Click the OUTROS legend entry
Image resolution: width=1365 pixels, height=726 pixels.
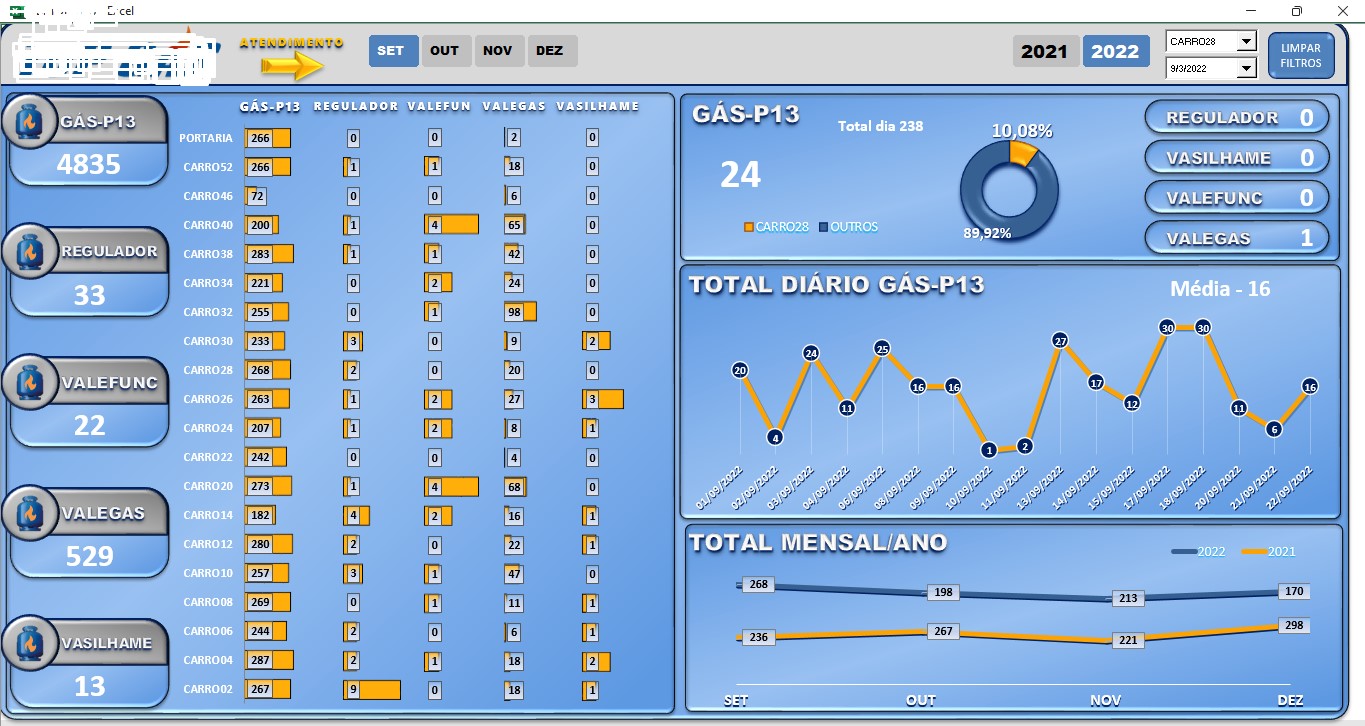(x=848, y=227)
